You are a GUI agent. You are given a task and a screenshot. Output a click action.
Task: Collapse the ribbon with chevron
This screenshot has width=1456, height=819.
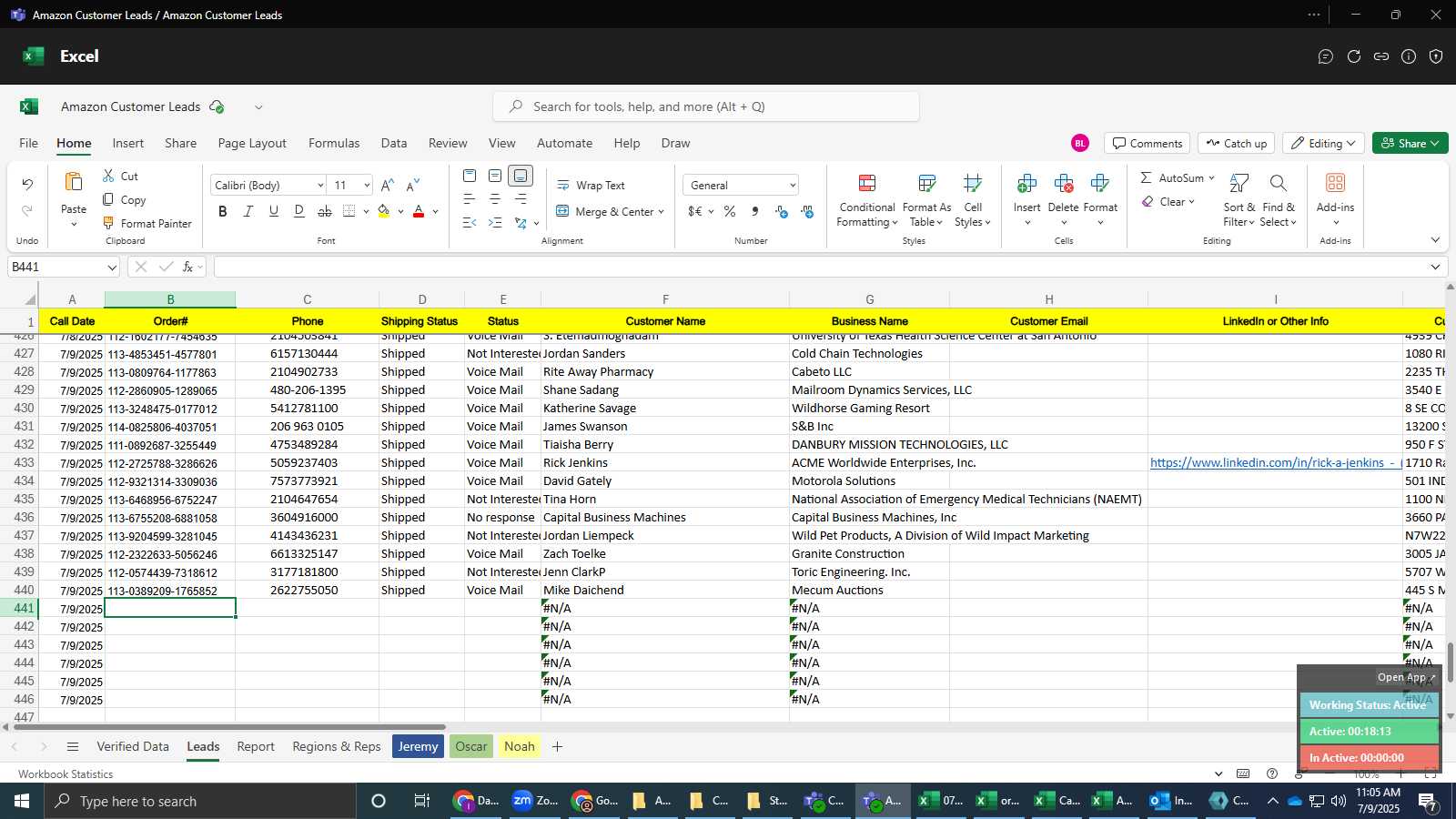click(x=1435, y=240)
